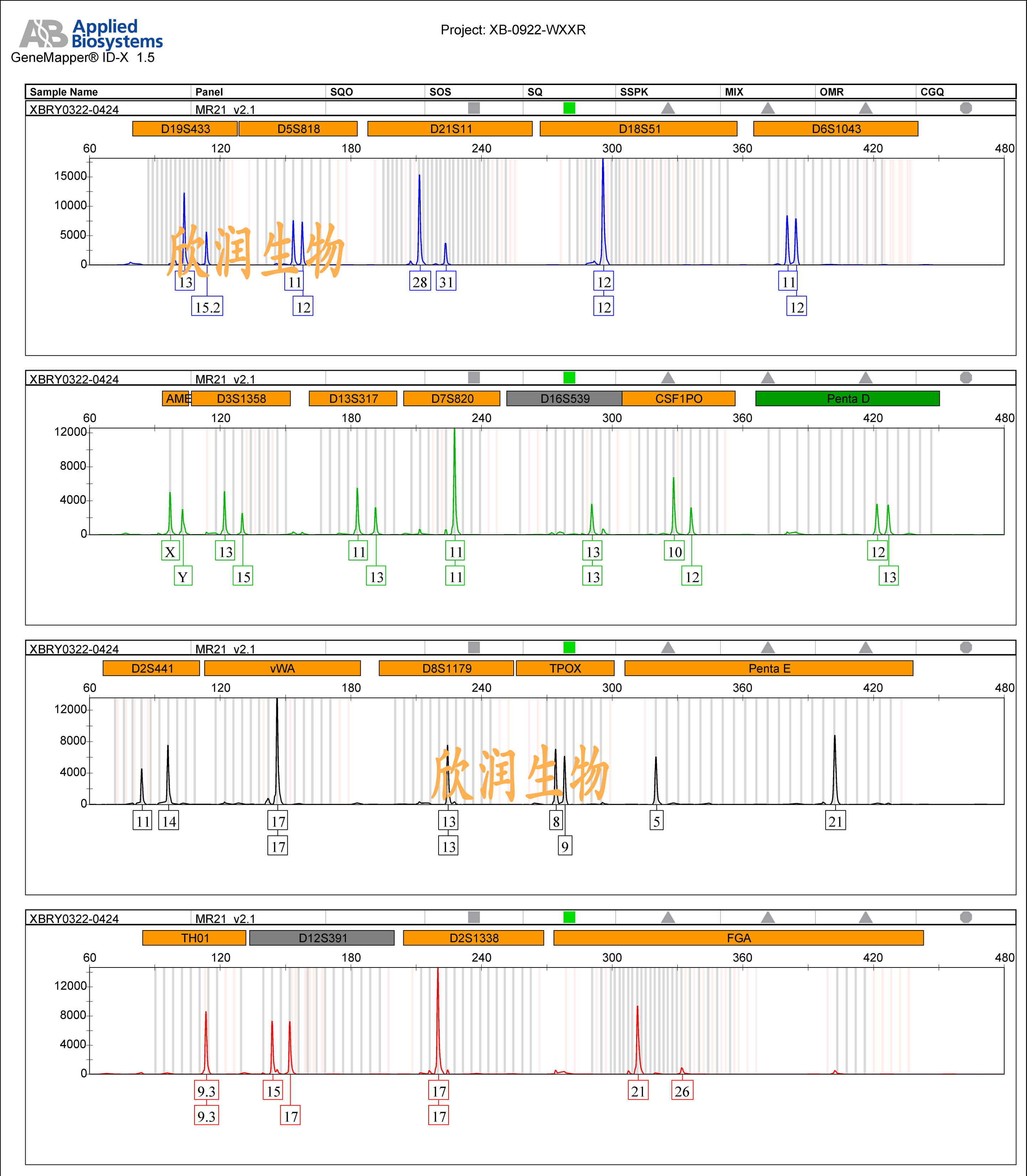1027x1176 pixels.
Task: Click the OMR triangle above TH01 panel
Action: pos(866,917)
